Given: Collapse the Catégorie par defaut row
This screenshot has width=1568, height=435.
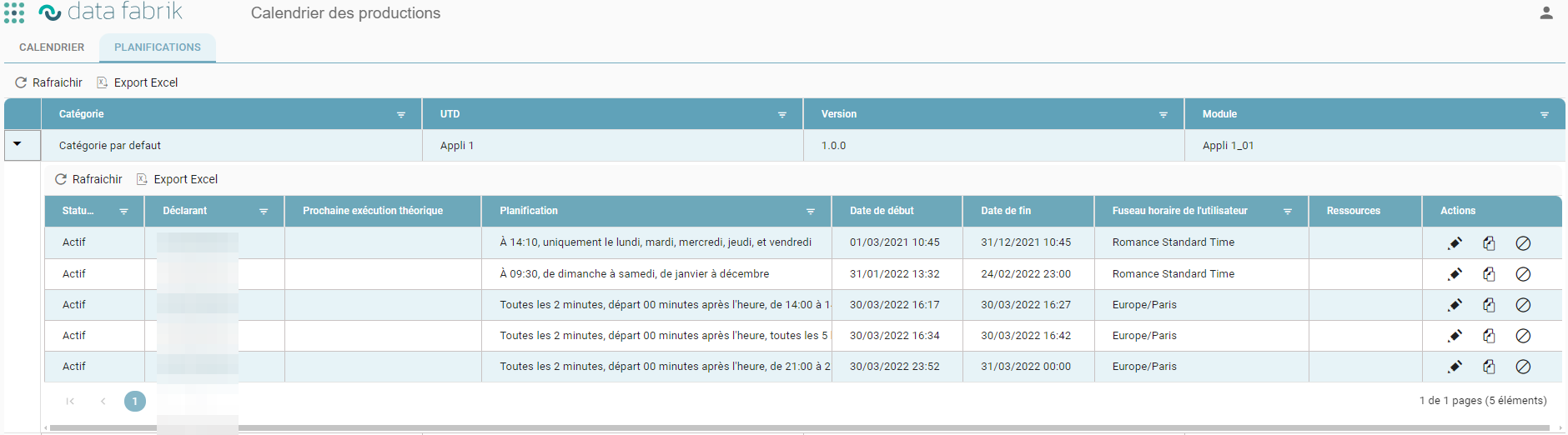Looking at the screenshot, I should pyautogui.click(x=18, y=144).
